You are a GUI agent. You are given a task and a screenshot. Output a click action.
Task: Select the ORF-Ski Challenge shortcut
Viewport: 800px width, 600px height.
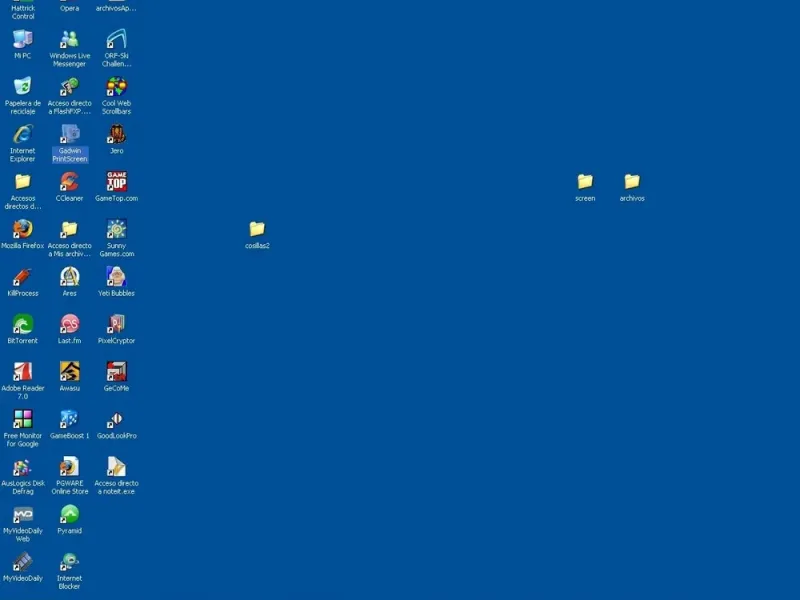(116, 39)
